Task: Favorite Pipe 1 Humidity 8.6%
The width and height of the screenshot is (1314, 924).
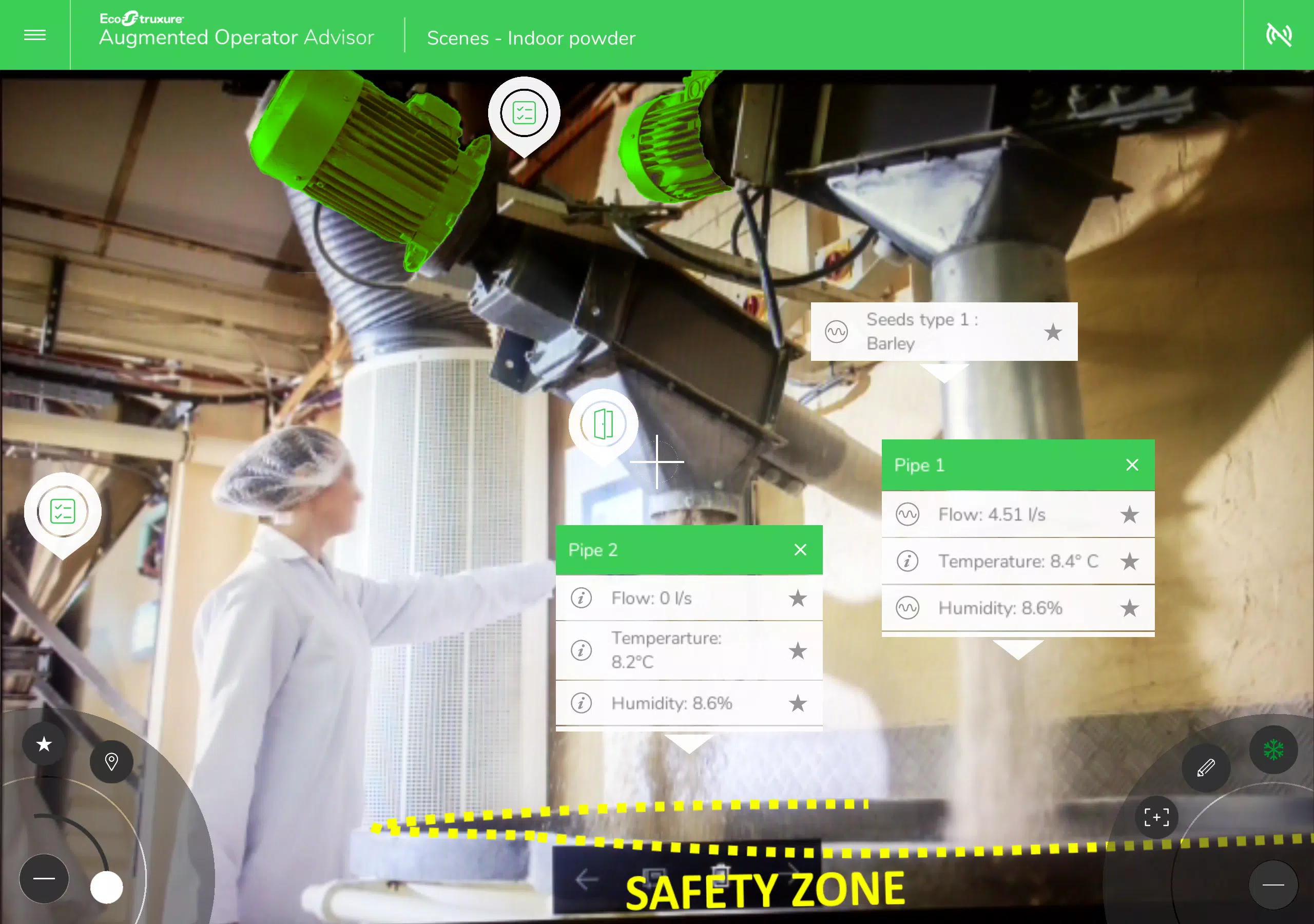Action: pos(1129,608)
